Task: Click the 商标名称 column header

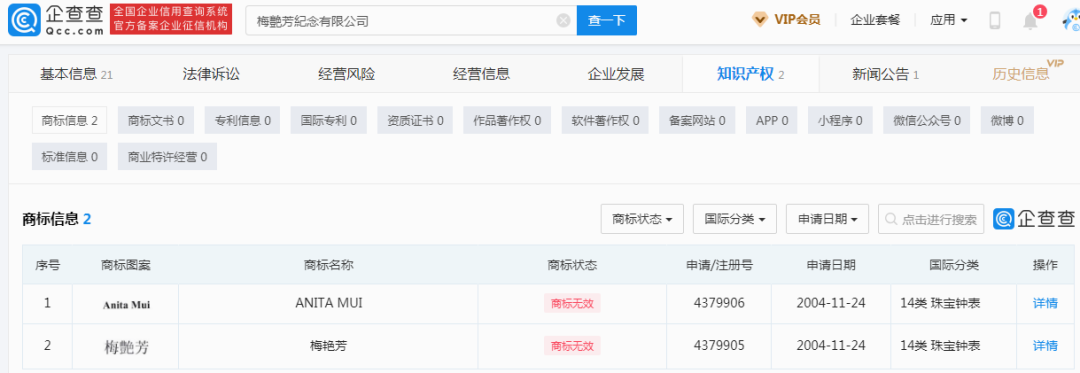Action: [x=329, y=265]
